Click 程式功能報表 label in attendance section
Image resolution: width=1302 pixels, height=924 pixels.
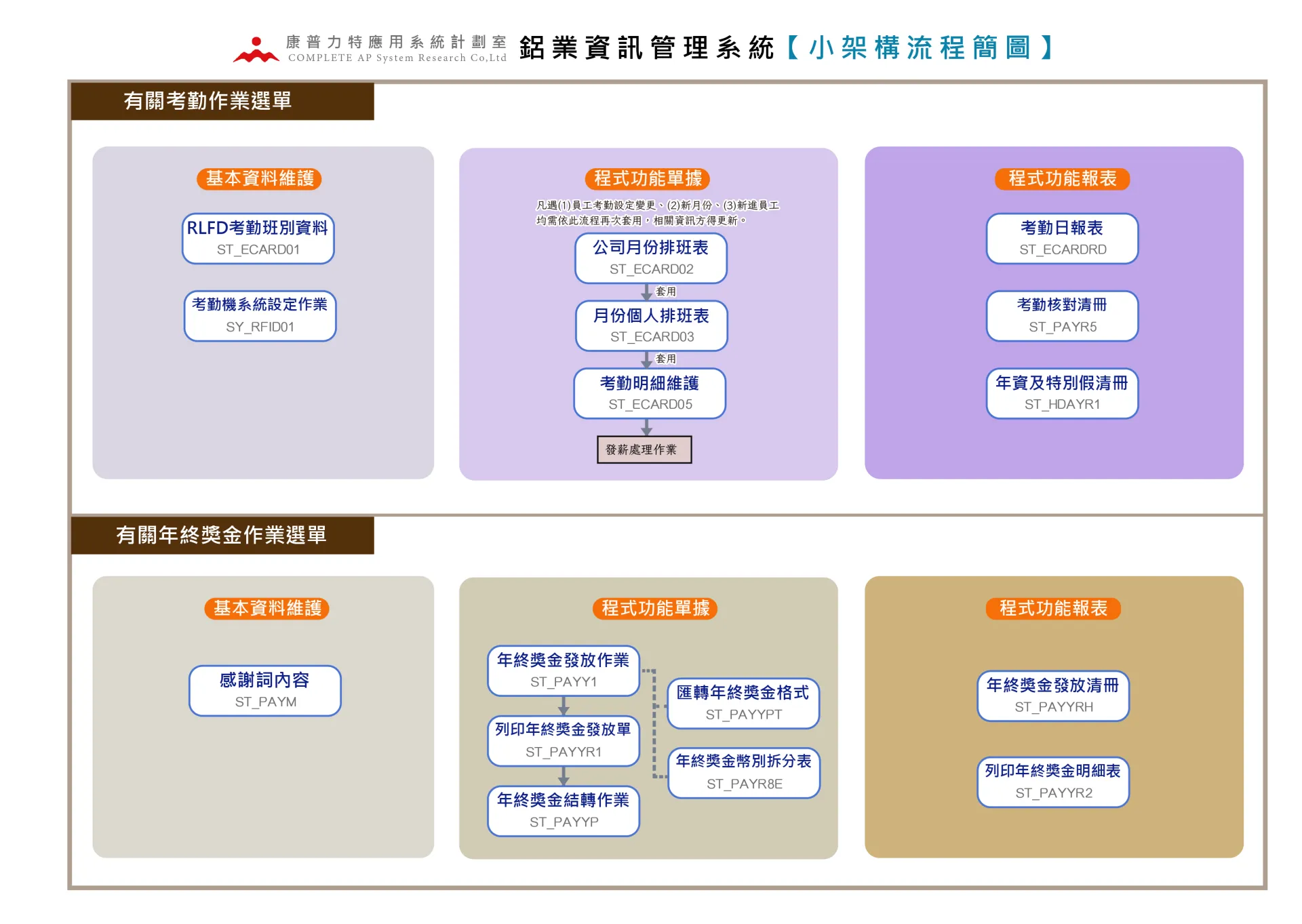pos(1063,178)
